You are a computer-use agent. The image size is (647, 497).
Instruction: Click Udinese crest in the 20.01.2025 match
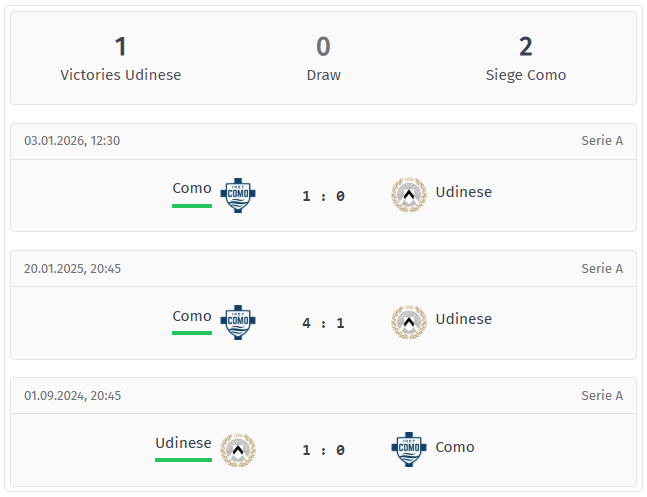(x=408, y=322)
